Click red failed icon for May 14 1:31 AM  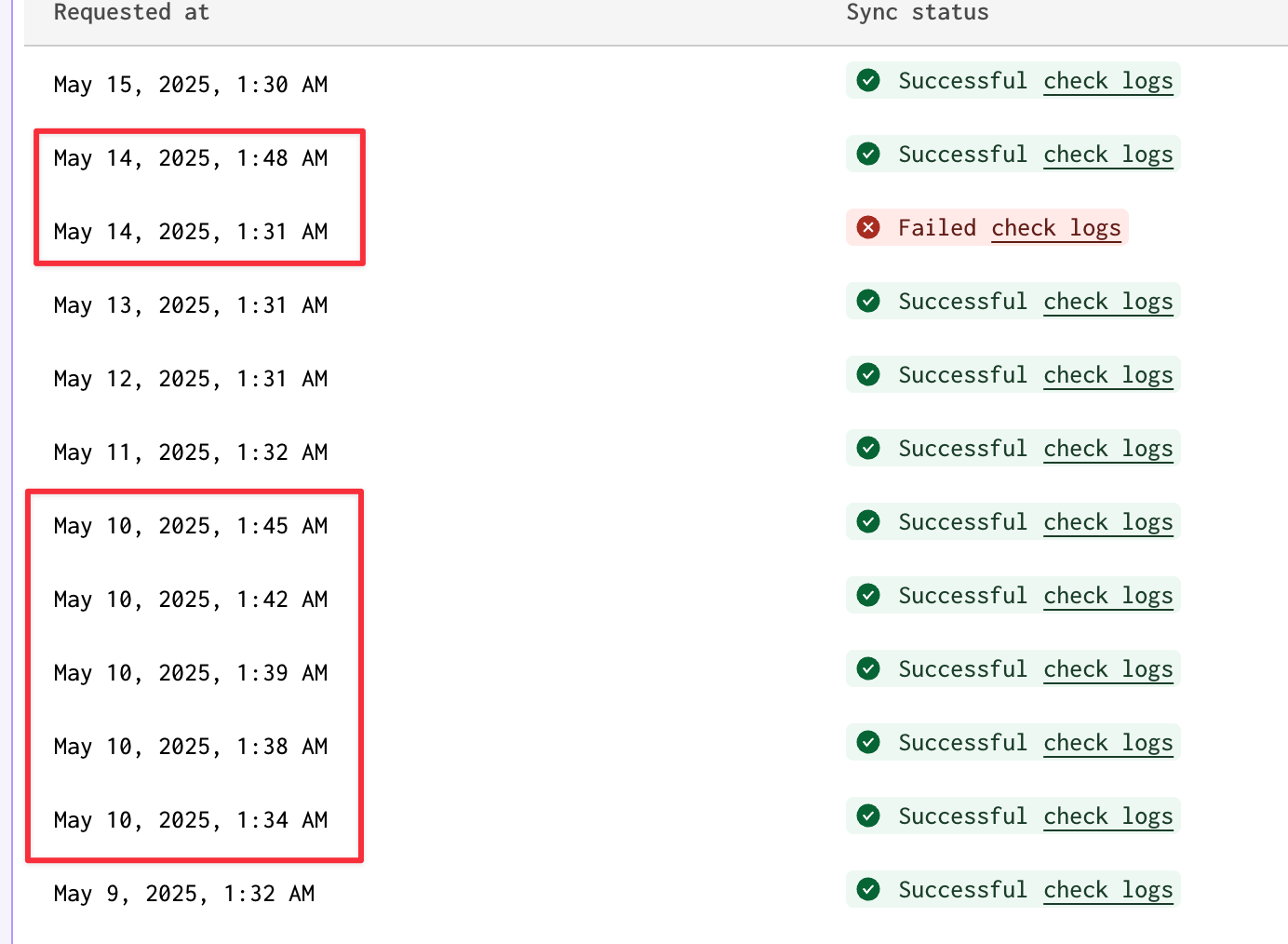(868, 228)
